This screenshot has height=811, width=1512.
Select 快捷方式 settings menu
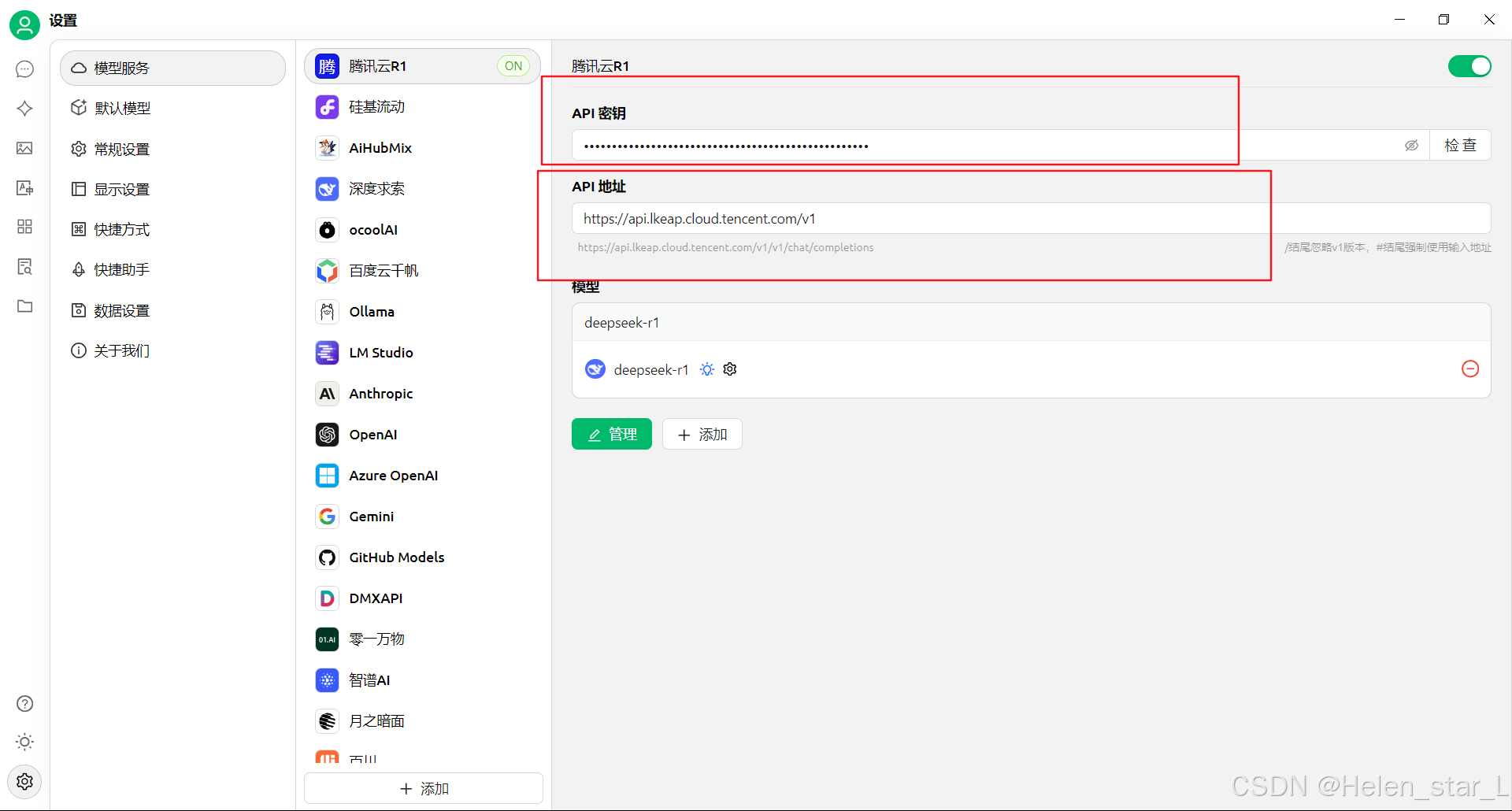(172, 229)
